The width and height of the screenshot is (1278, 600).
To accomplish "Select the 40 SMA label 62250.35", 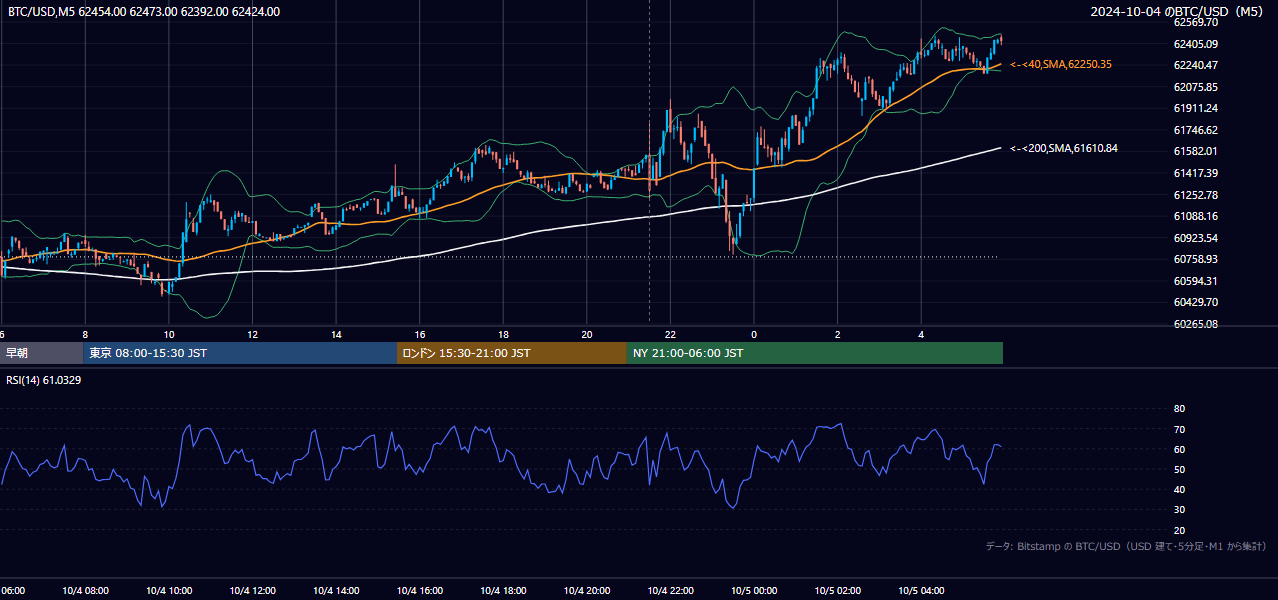I will (x=1061, y=64).
